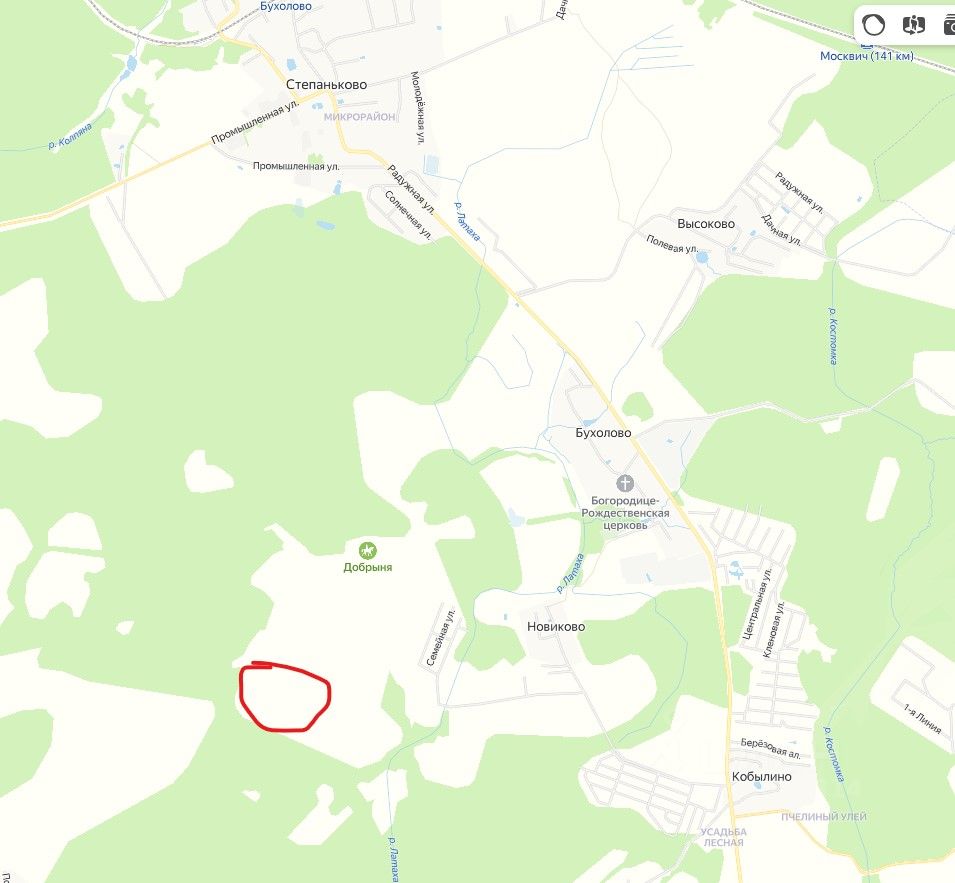Select the Бухолово village label near church
The width and height of the screenshot is (955, 883).
[x=603, y=432]
